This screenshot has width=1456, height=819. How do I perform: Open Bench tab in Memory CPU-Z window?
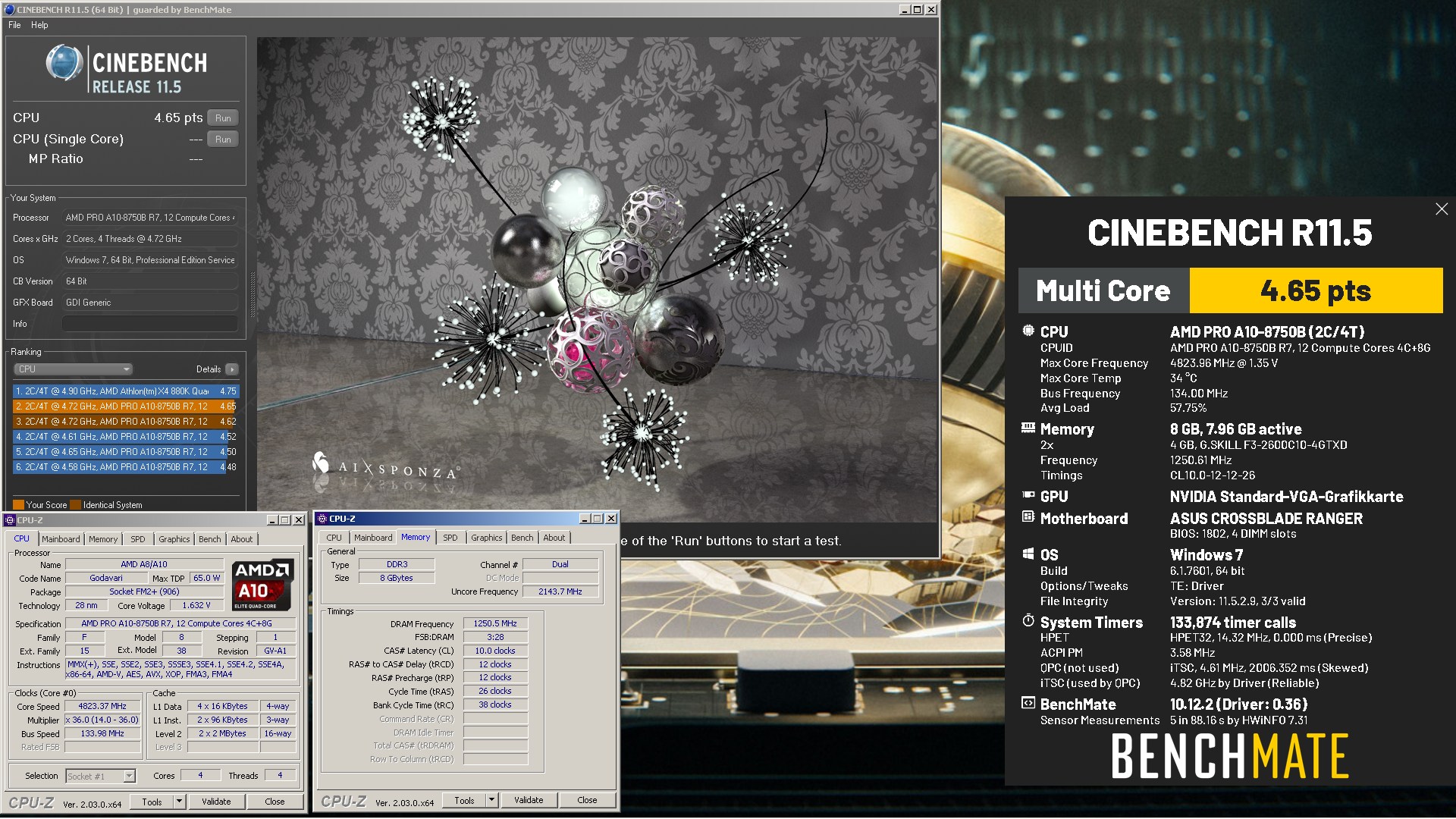[522, 538]
